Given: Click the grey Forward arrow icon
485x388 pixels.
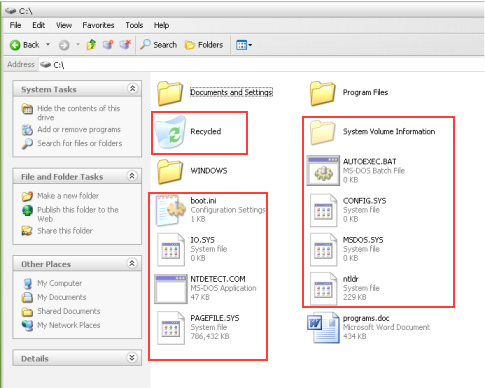Looking at the screenshot, I should coord(64,45).
